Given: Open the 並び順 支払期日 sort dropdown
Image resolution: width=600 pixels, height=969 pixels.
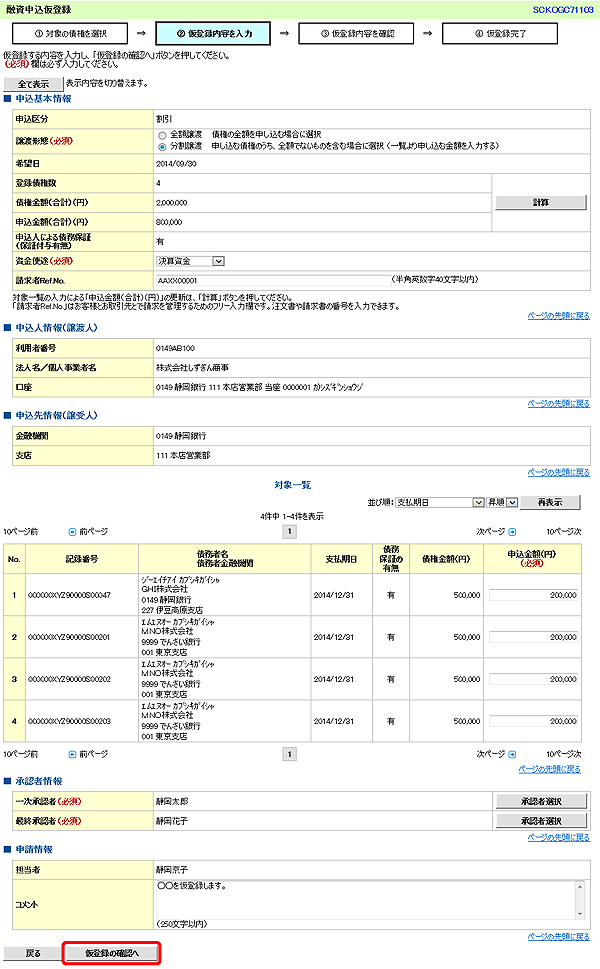Looking at the screenshot, I should coord(440,502).
